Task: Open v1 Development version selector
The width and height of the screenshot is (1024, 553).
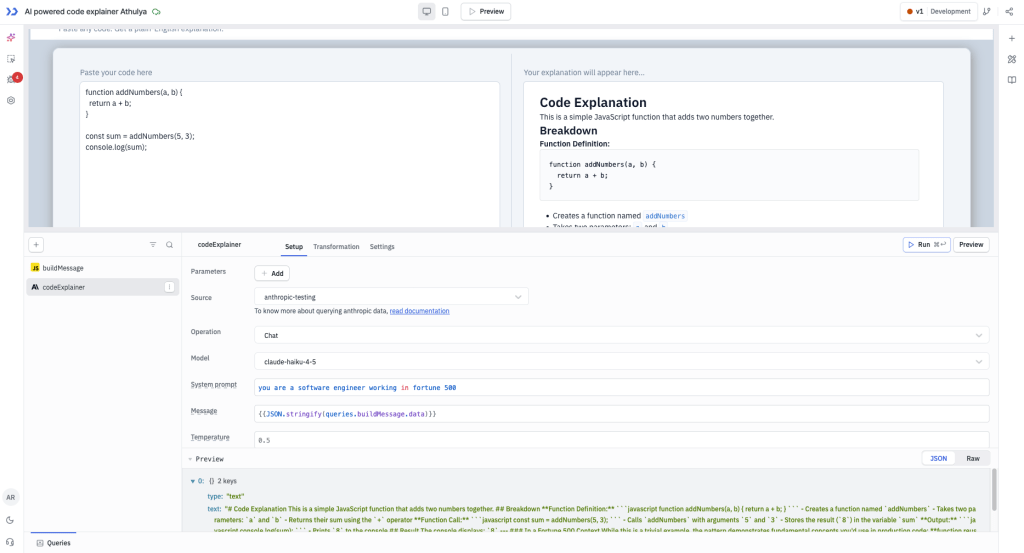Action: pyautogui.click(x=938, y=12)
